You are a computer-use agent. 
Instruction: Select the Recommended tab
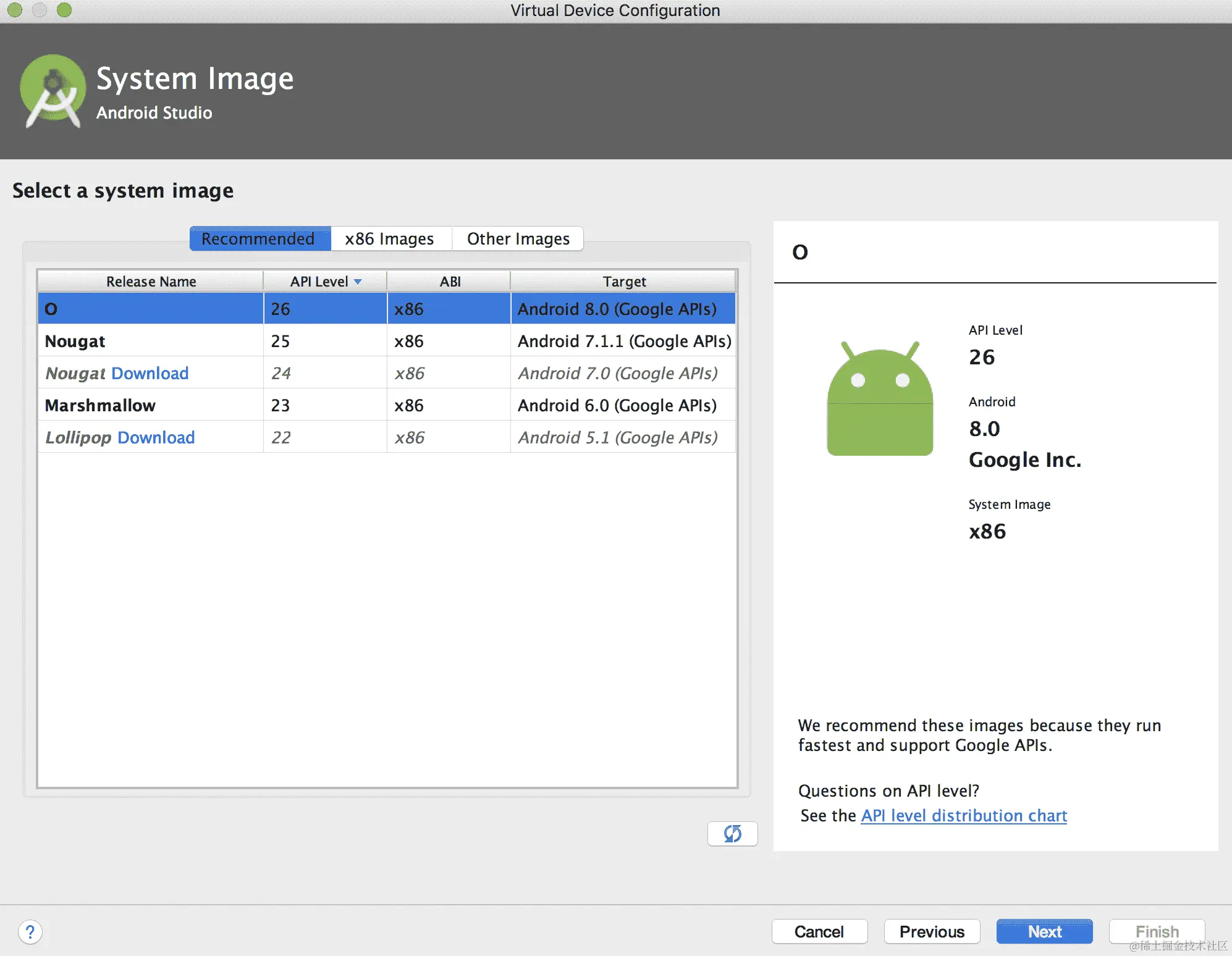click(x=258, y=239)
